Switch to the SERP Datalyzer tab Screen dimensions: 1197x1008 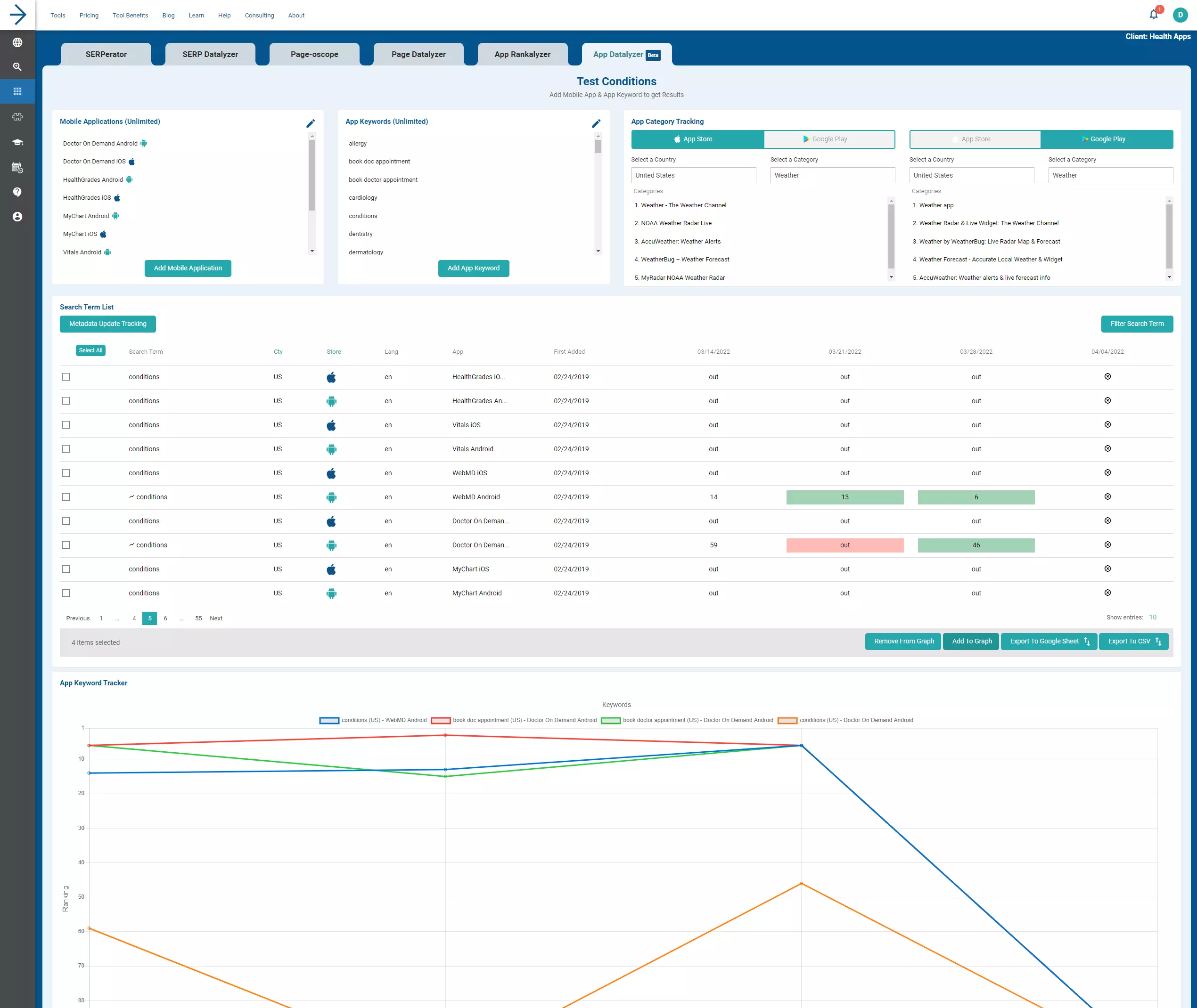(210, 54)
